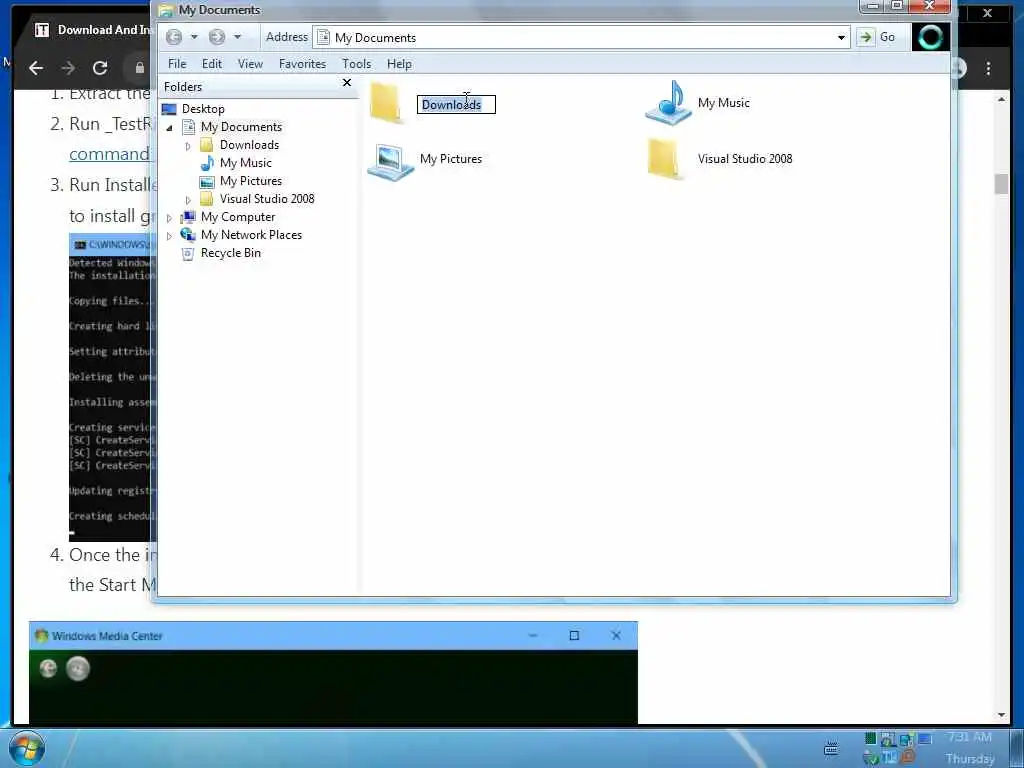Select Visual Studio 2008 in Folders tree
The image size is (1024, 768).
click(267, 199)
